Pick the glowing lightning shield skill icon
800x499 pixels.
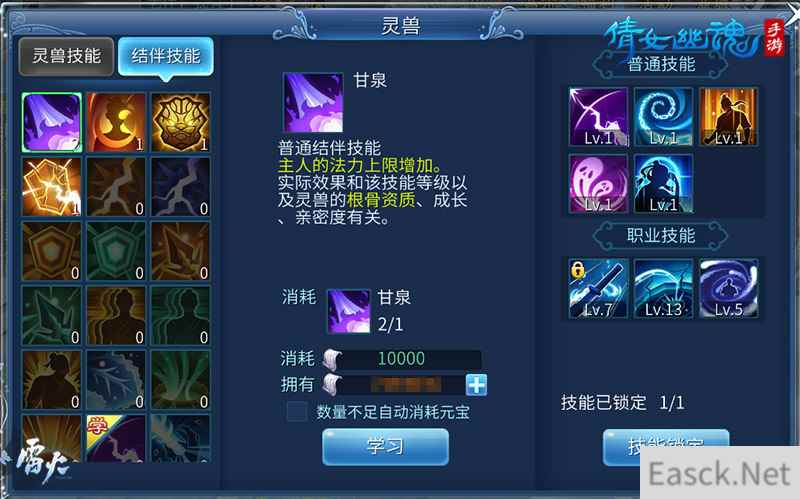click(x=52, y=187)
